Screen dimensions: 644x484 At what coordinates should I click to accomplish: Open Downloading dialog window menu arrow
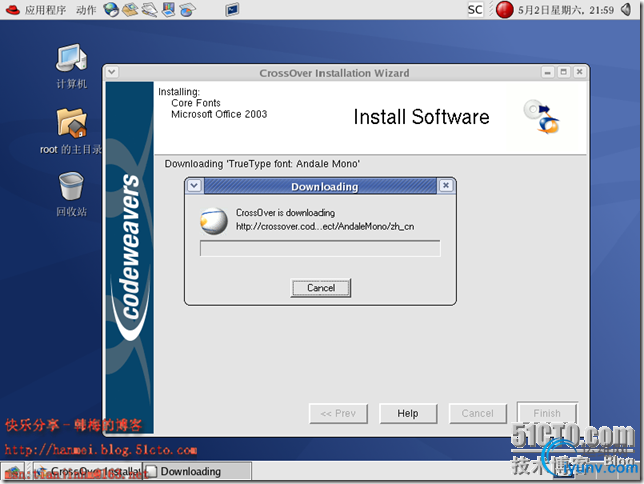coord(194,186)
